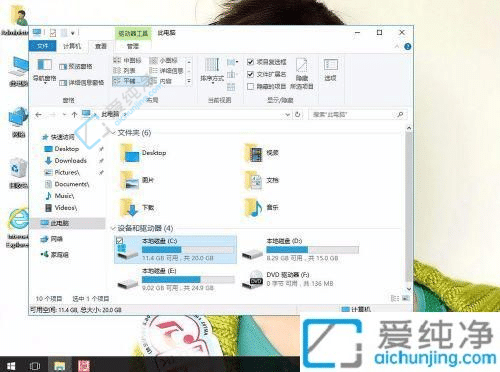Click the add columns icon in current view
The height and width of the screenshot is (372, 500).
(232, 74)
